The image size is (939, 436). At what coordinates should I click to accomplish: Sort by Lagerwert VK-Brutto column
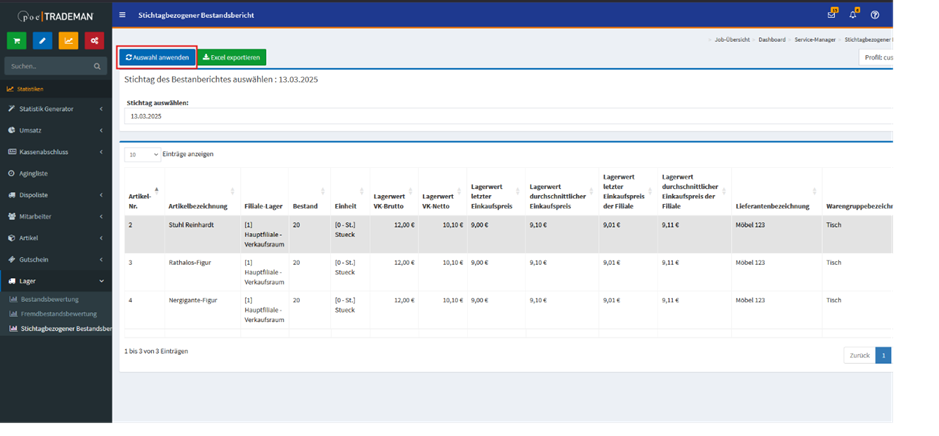393,191
